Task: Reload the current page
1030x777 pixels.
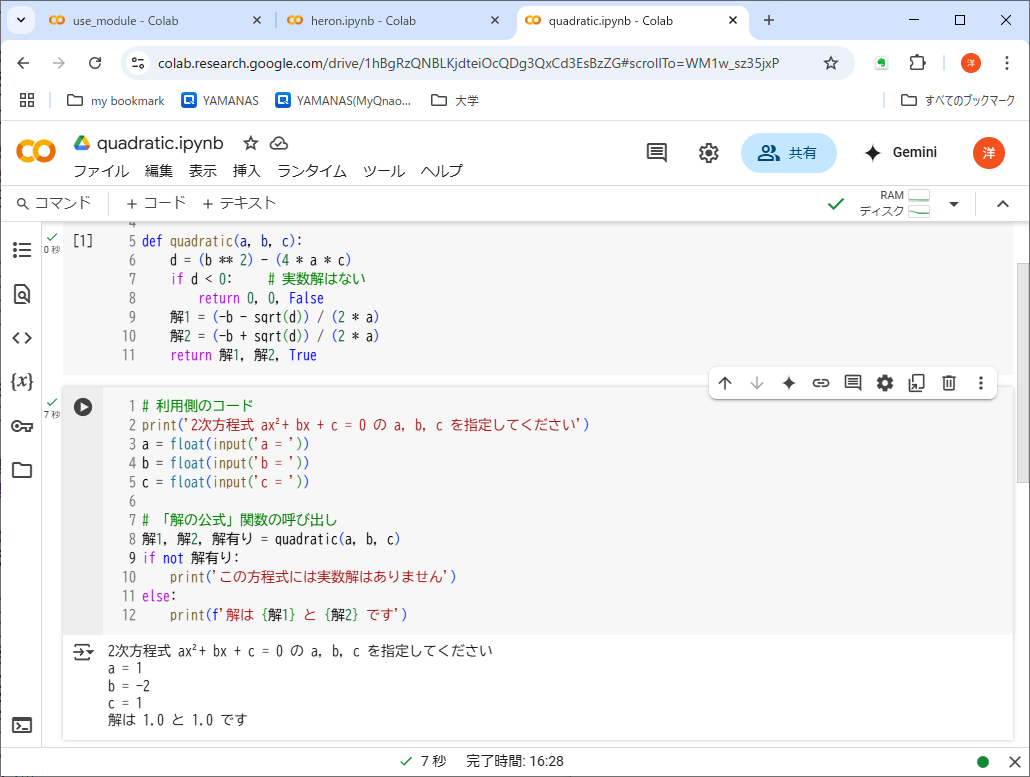Action: coord(95,63)
